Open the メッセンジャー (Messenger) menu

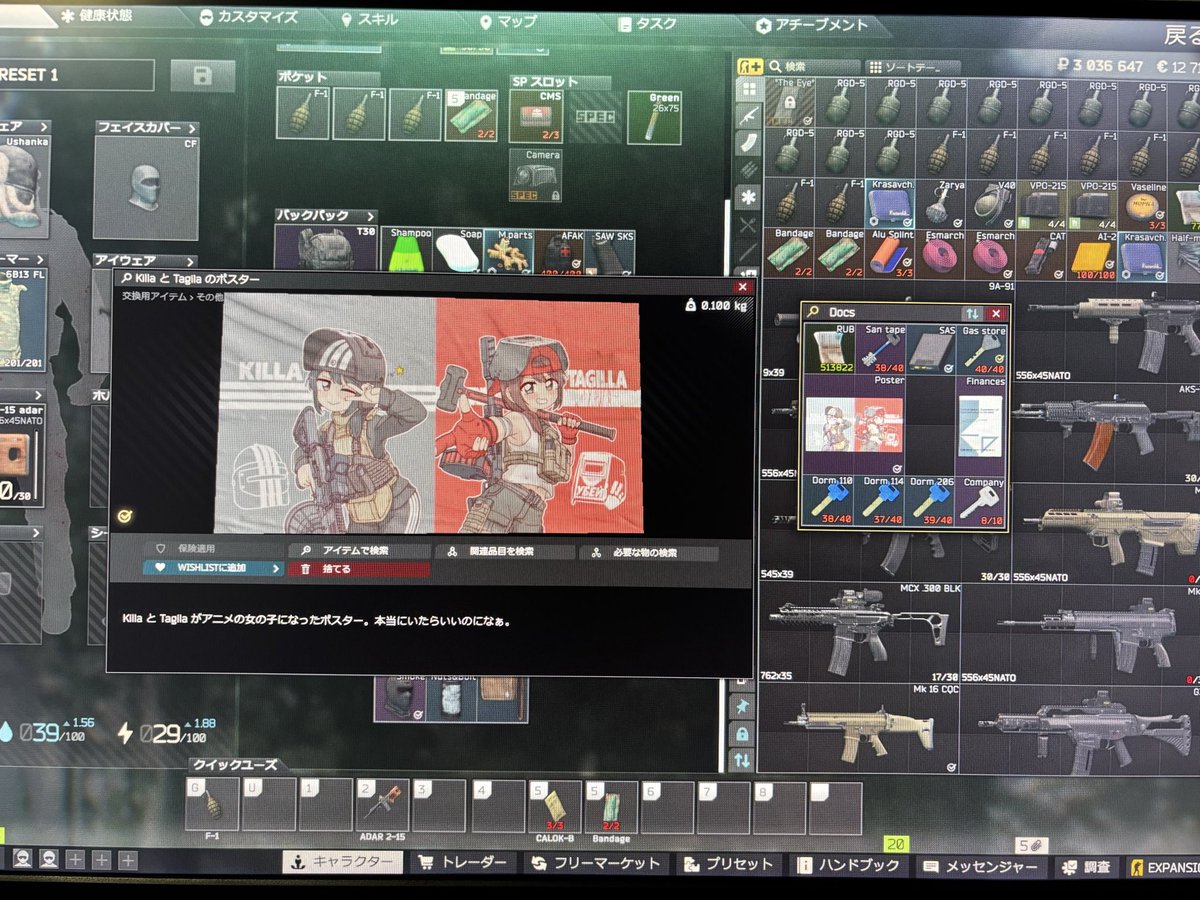click(979, 865)
